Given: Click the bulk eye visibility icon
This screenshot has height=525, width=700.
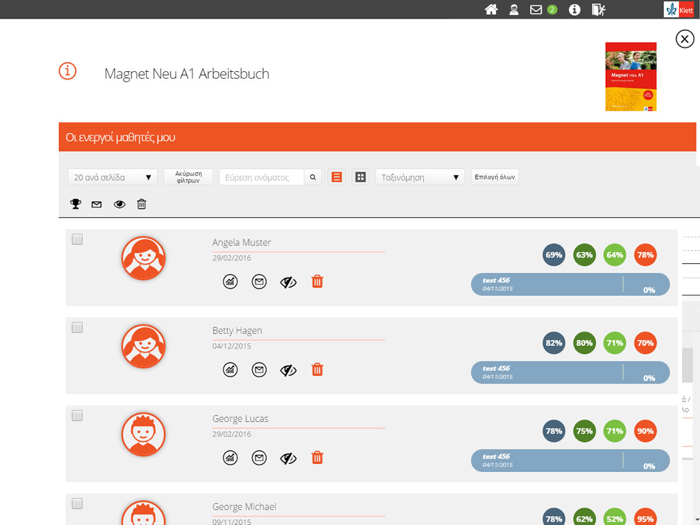Looking at the screenshot, I should click(x=119, y=204).
